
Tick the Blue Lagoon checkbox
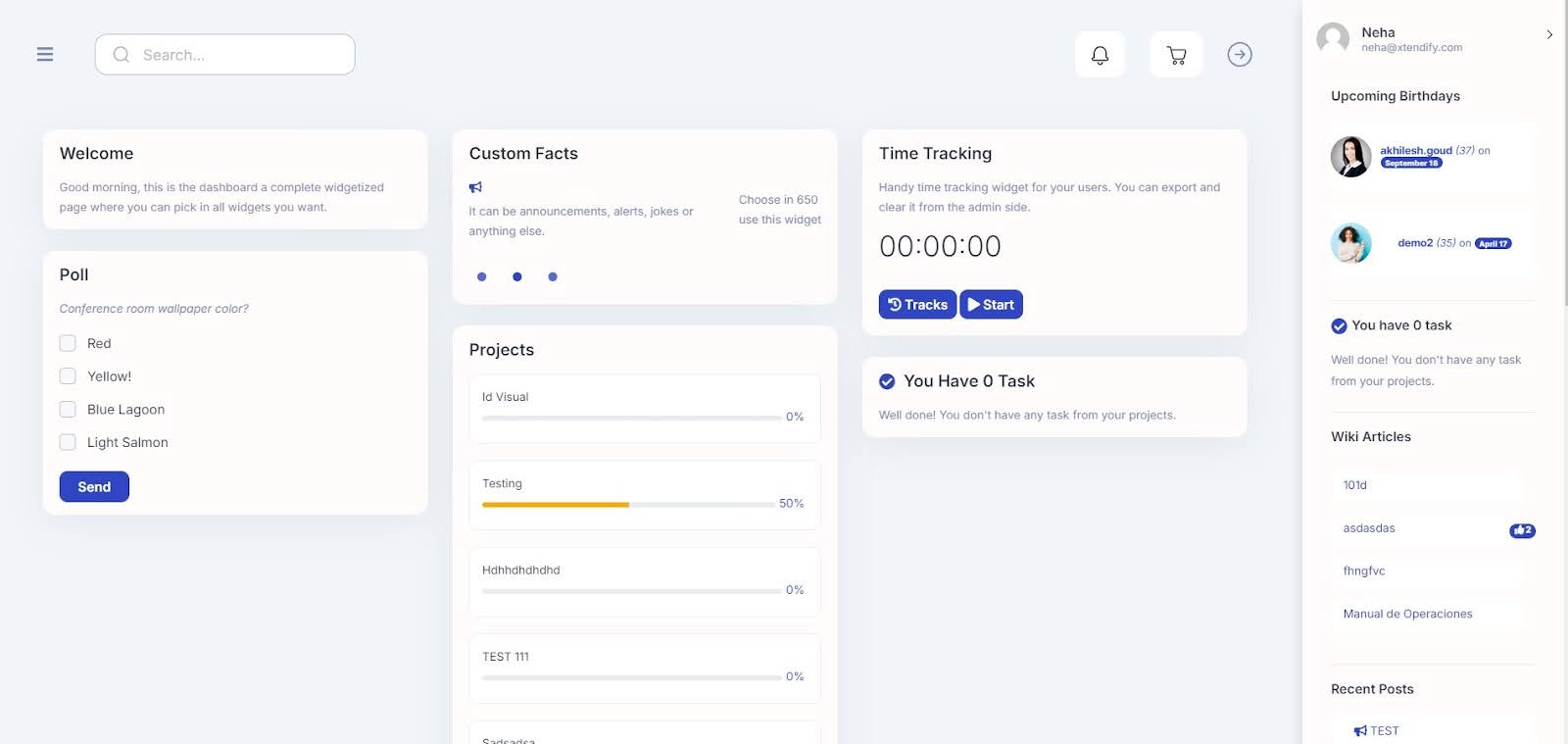(68, 410)
